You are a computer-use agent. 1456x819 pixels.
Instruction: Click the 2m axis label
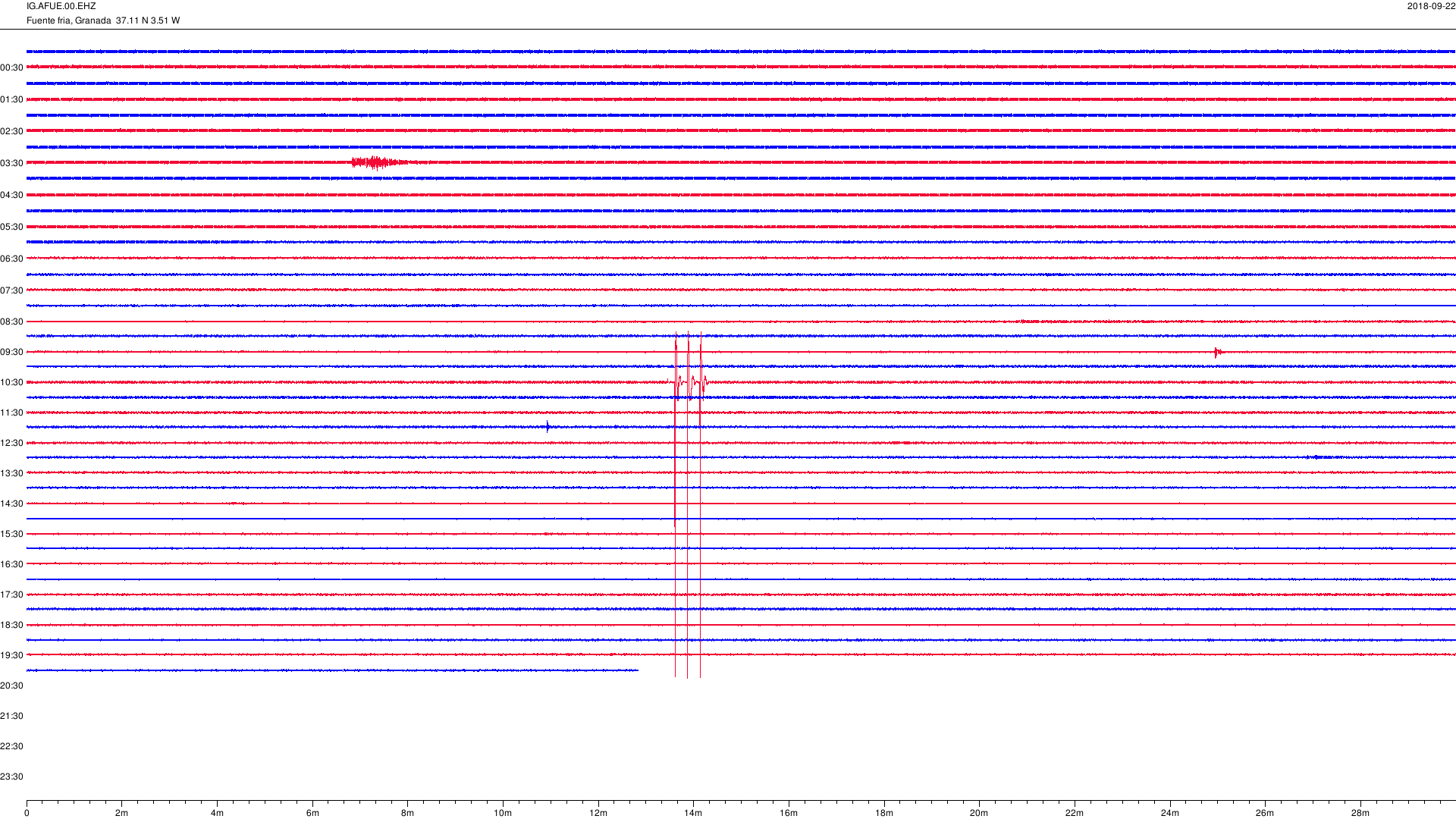[x=121, y=813]
